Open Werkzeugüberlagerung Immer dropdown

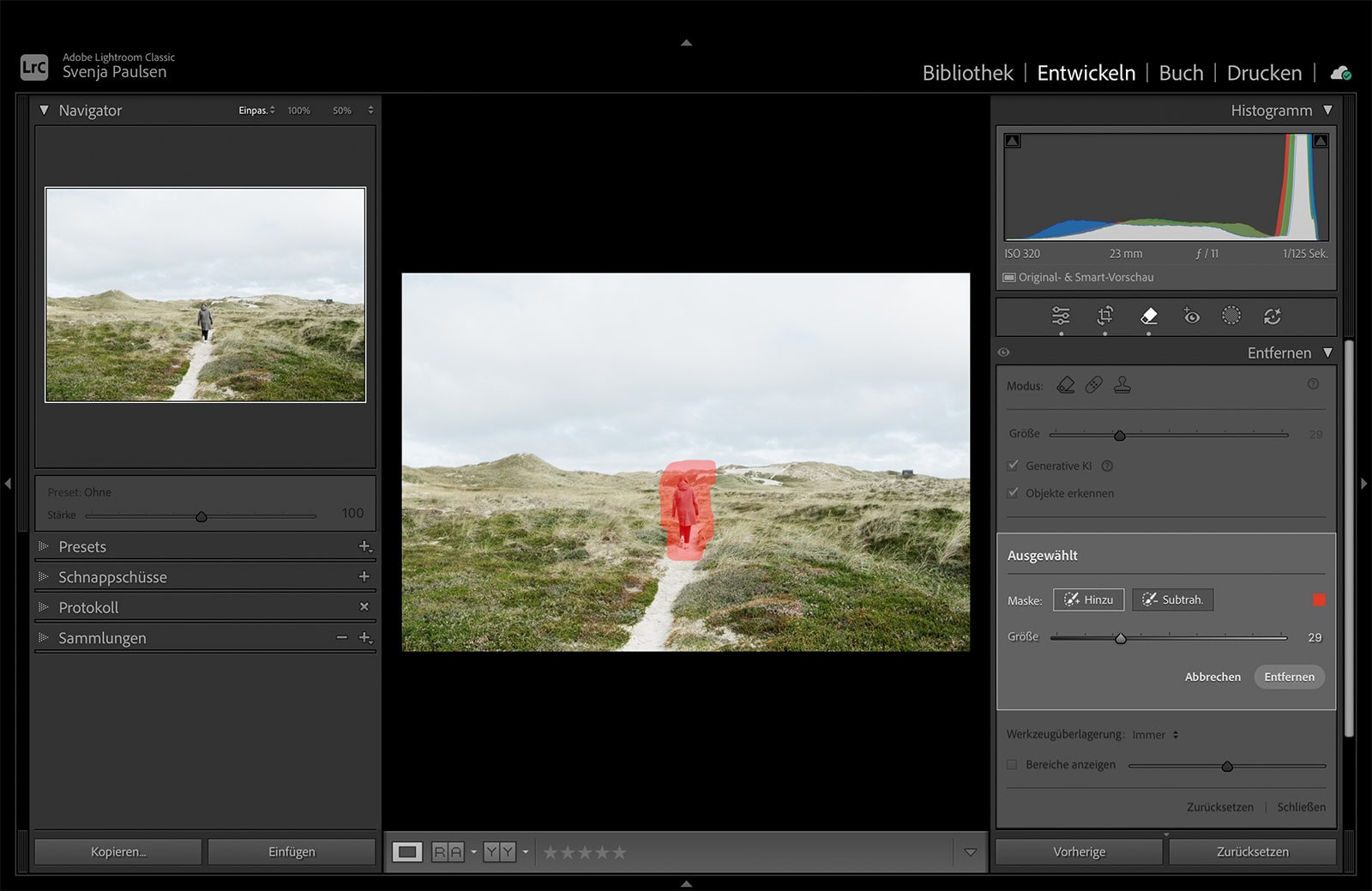(1155, 735)
